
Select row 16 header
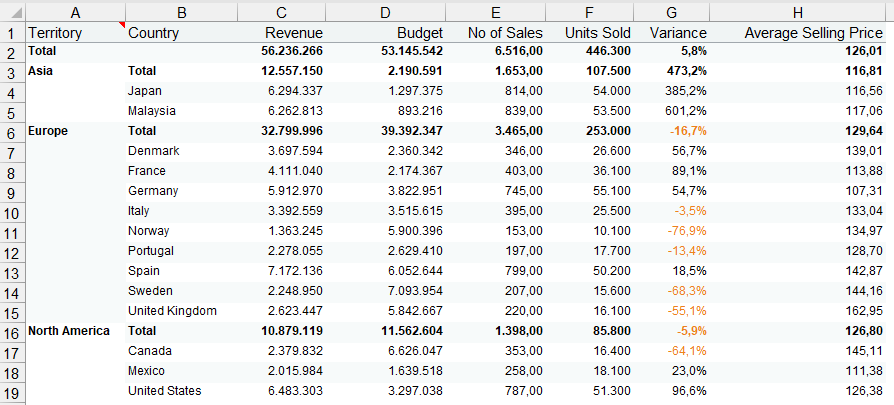point(13,331)
